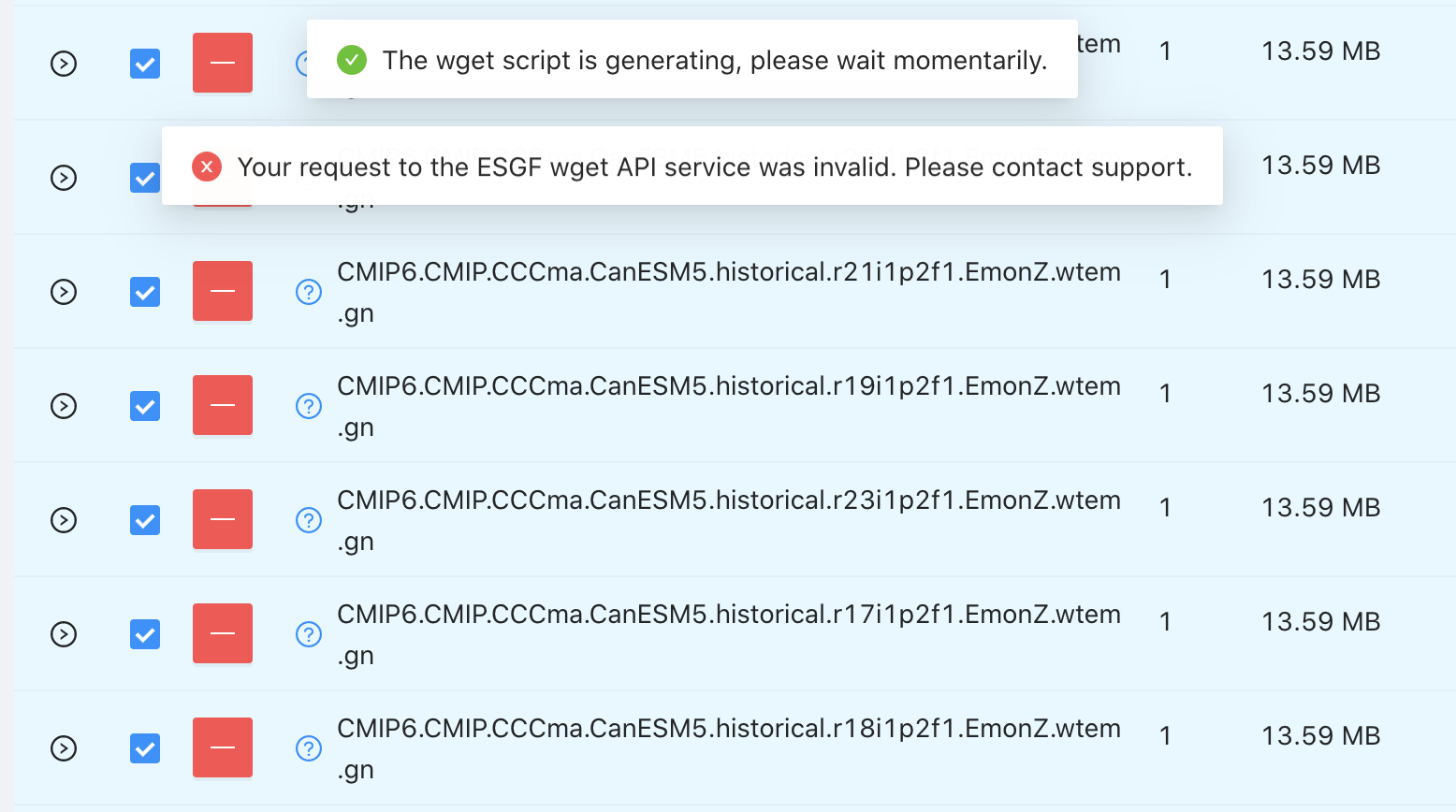1456x812 pixels.
Task: Click the red error icon in the invalid request notification
Action: 206,167
